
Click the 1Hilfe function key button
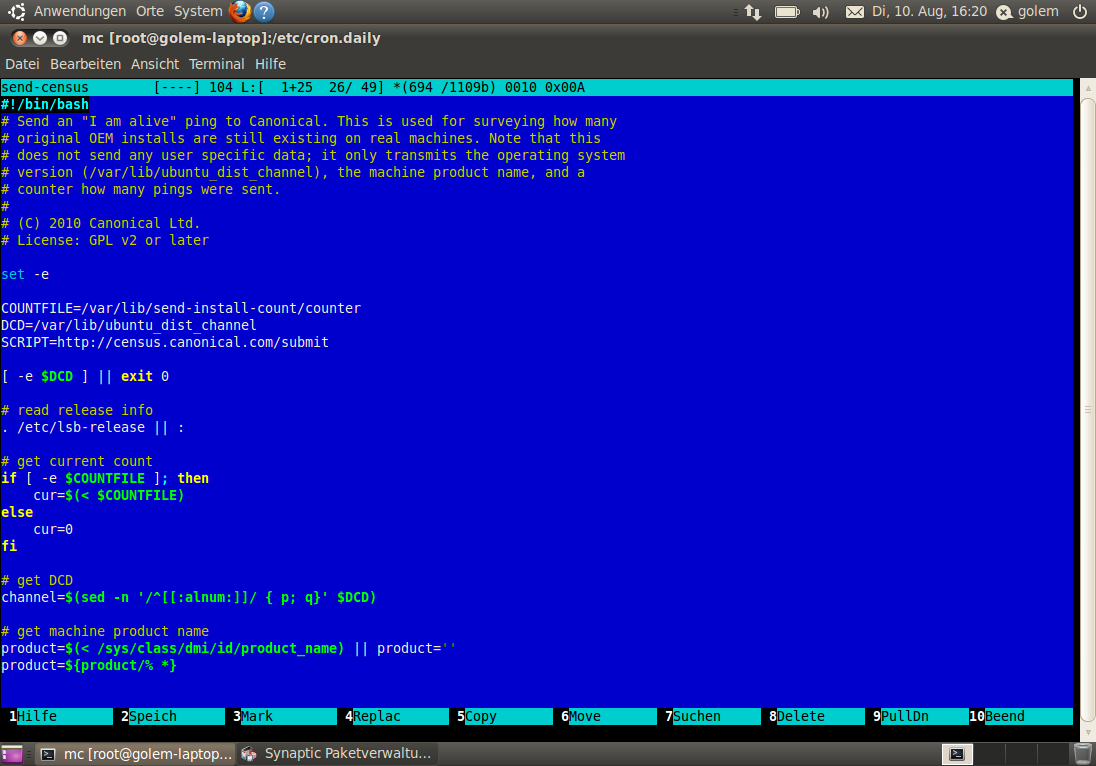(x=60, y=716)
